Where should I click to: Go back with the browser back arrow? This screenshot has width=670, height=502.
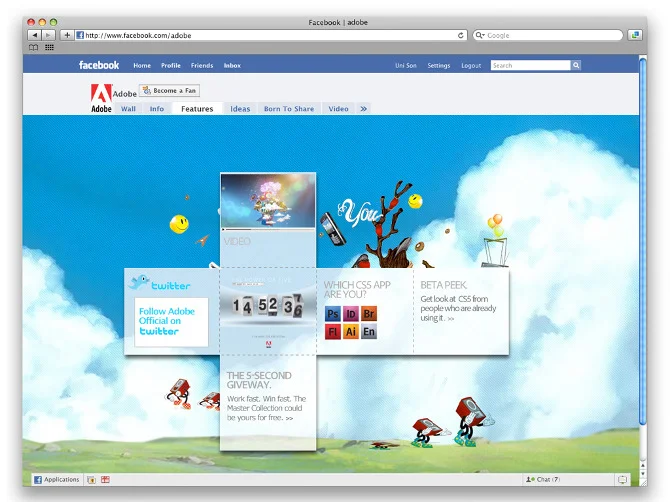(35, 35)
